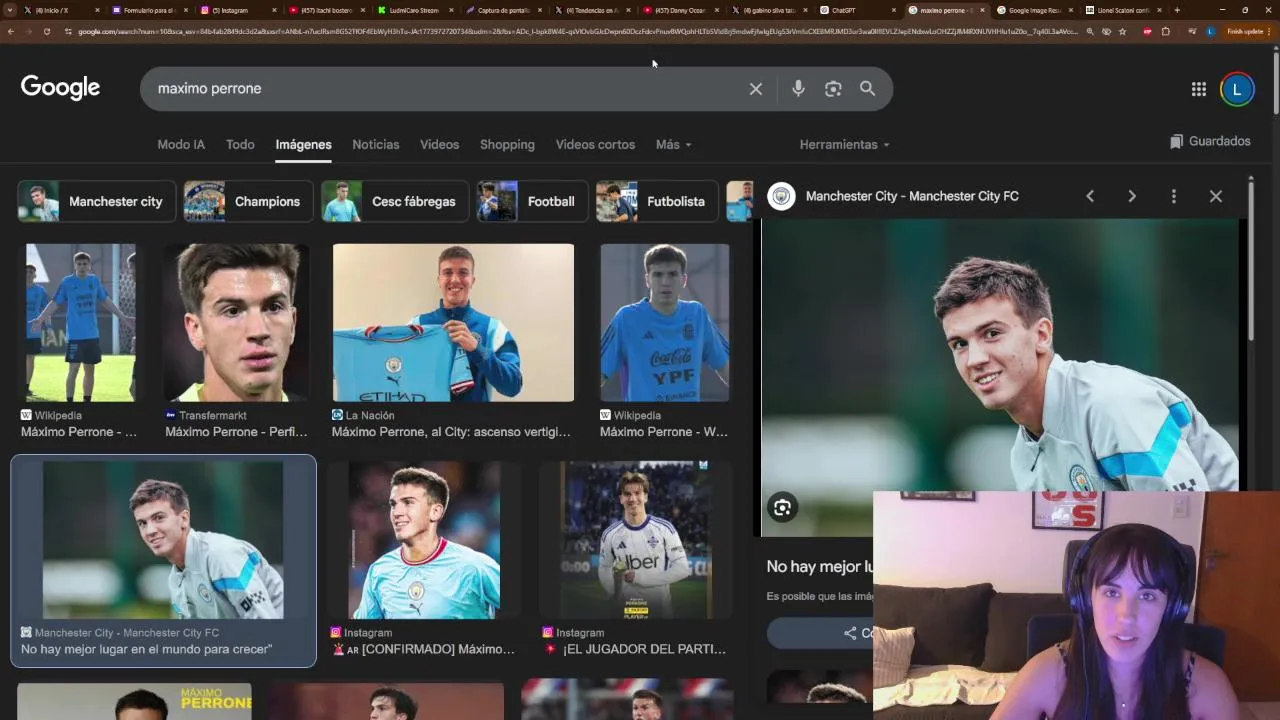Open the tab search dropdown arrow

tap(9, 10)
